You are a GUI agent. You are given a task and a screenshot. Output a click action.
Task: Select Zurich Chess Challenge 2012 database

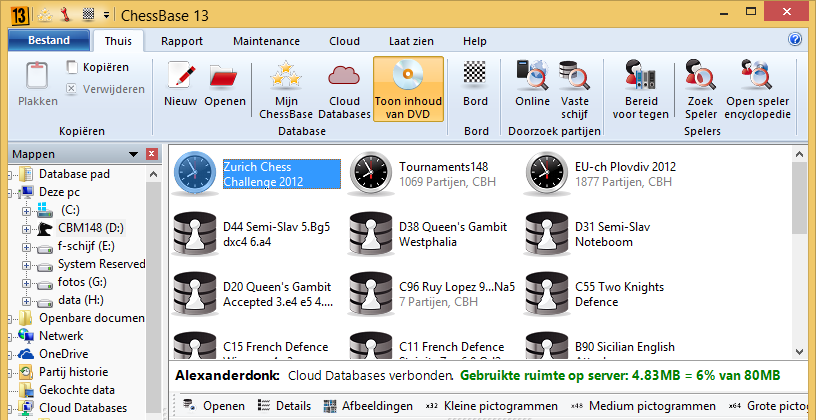256,174
